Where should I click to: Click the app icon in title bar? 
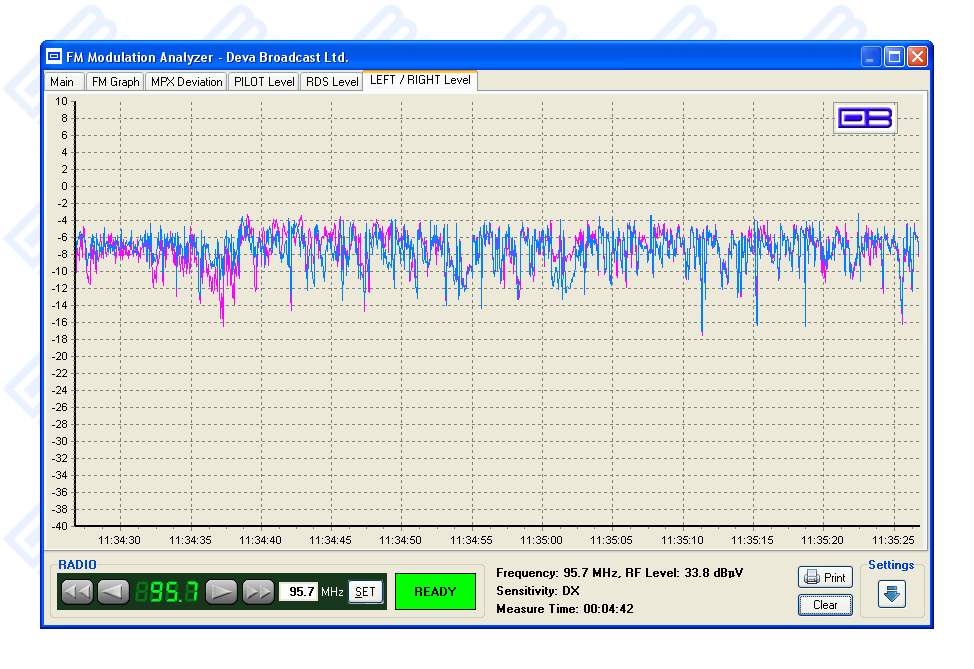coord(55,57)
